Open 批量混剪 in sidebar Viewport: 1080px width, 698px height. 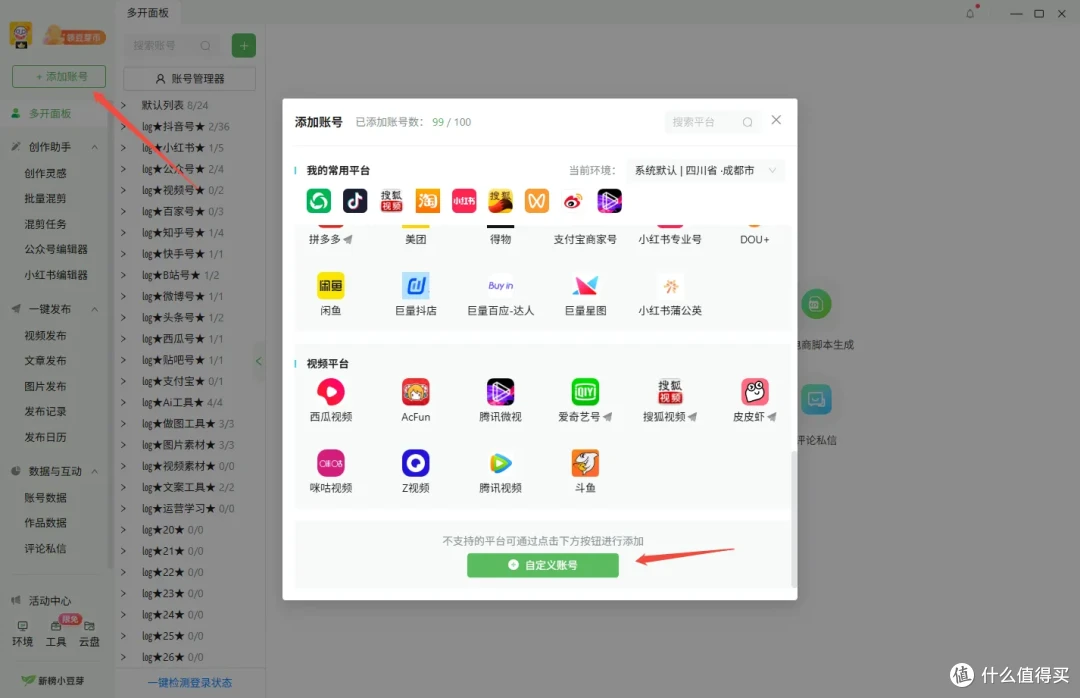tap(45, 198)
